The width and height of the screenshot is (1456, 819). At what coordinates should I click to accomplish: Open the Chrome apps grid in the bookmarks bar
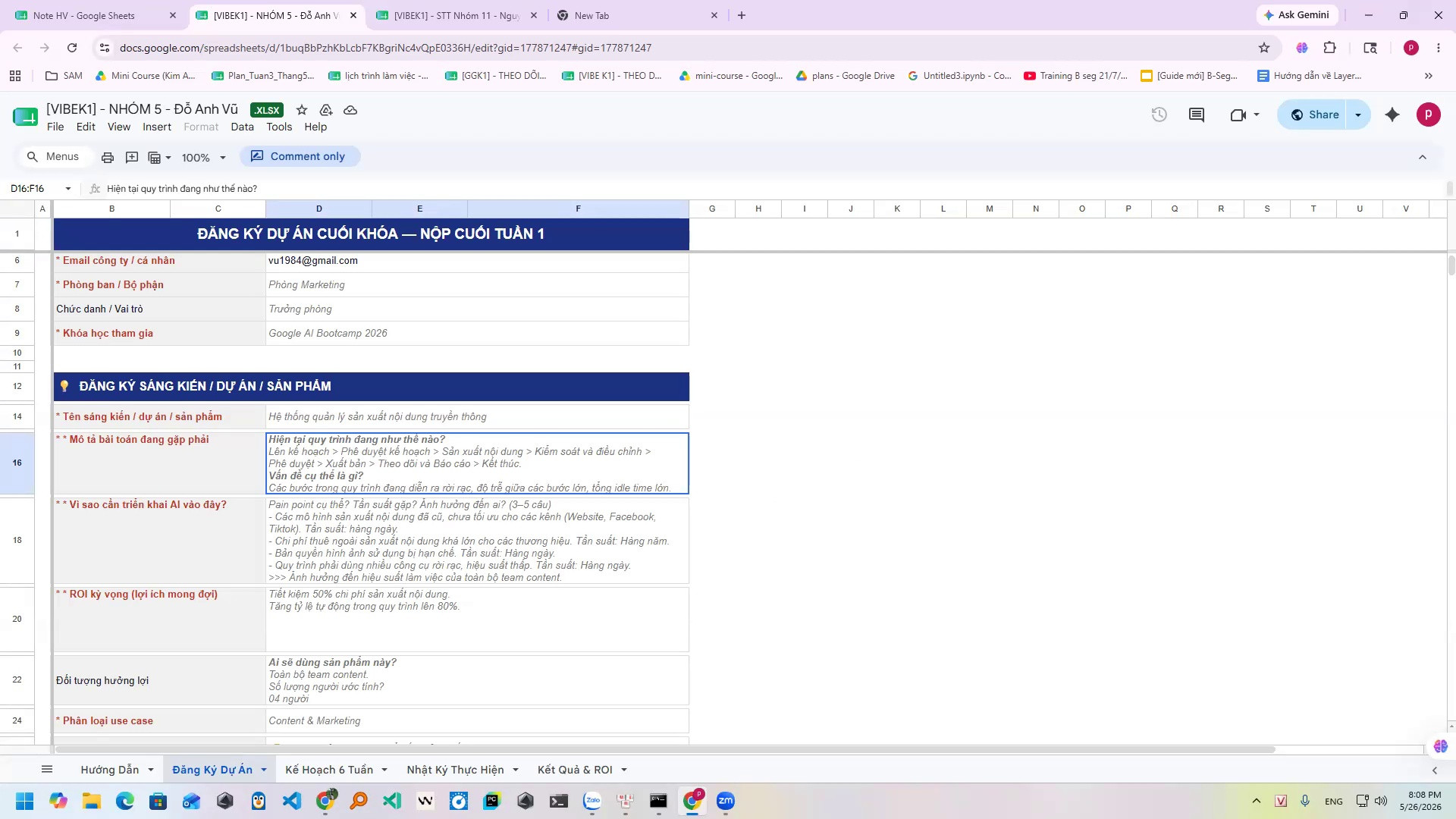15,76
